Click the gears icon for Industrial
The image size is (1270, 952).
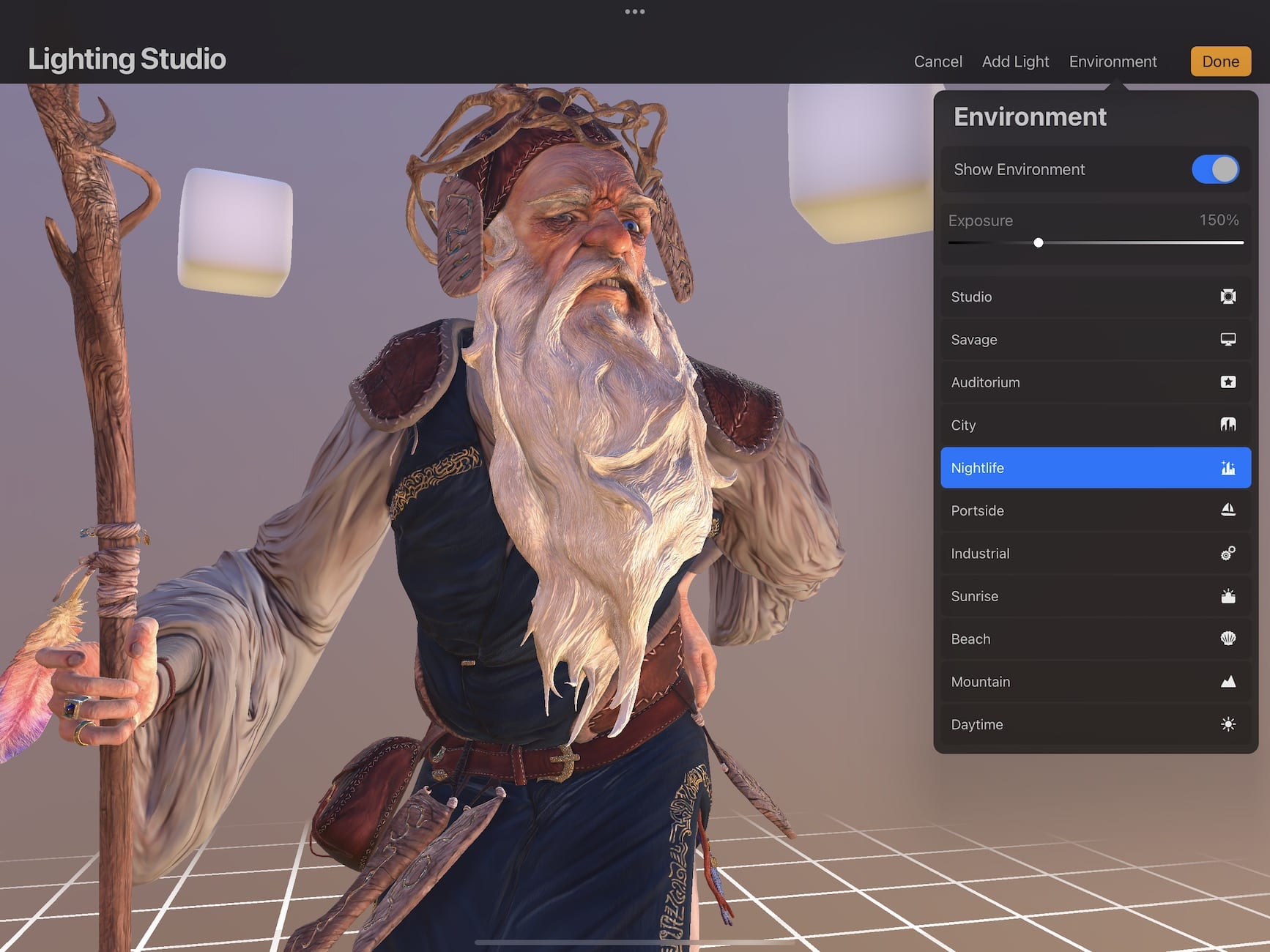click(x=1228, y=554)
